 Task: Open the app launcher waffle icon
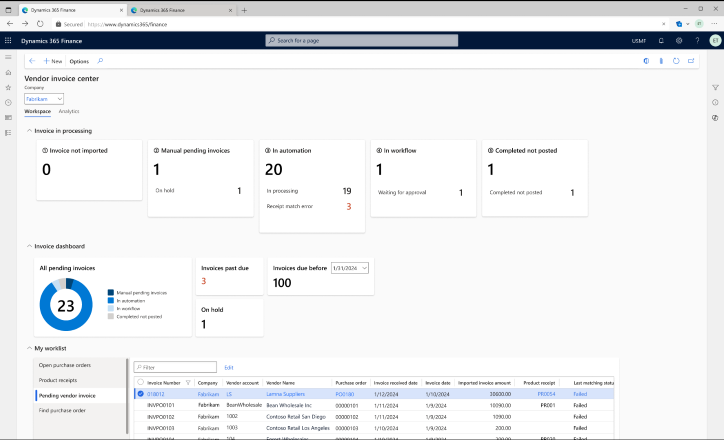(x=8, y=41)
